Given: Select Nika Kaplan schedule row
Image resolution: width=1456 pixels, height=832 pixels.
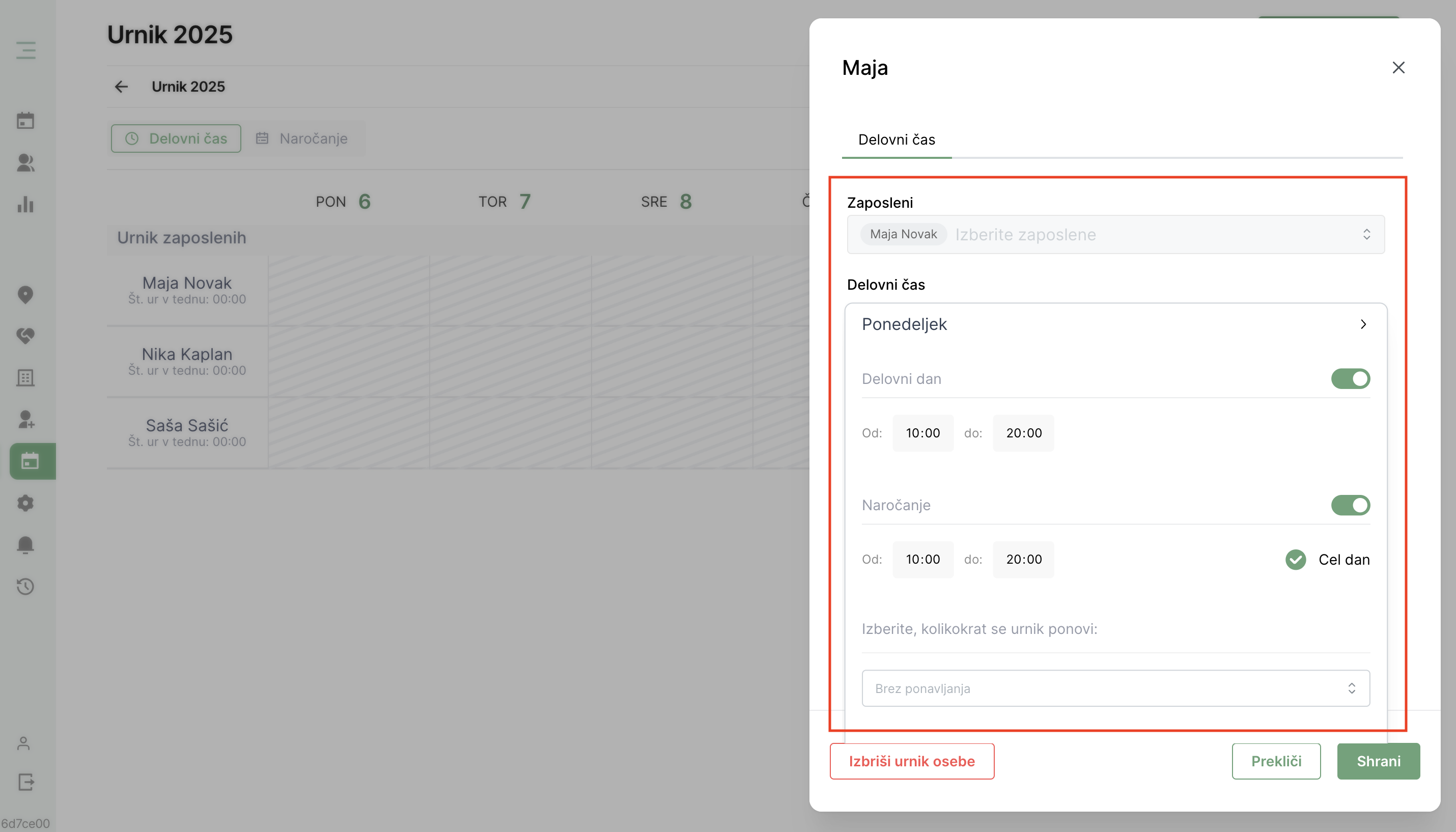Looking at the screenshot, I should pyautogui.click(x=187, y=362).
